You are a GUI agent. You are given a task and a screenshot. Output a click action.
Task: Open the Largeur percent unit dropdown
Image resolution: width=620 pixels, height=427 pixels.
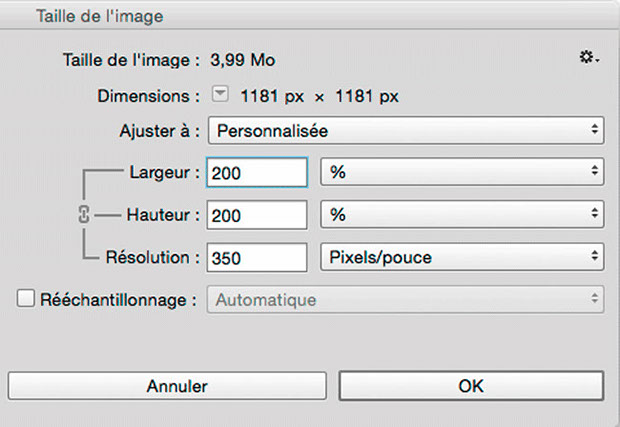click(x=462, y=172)
